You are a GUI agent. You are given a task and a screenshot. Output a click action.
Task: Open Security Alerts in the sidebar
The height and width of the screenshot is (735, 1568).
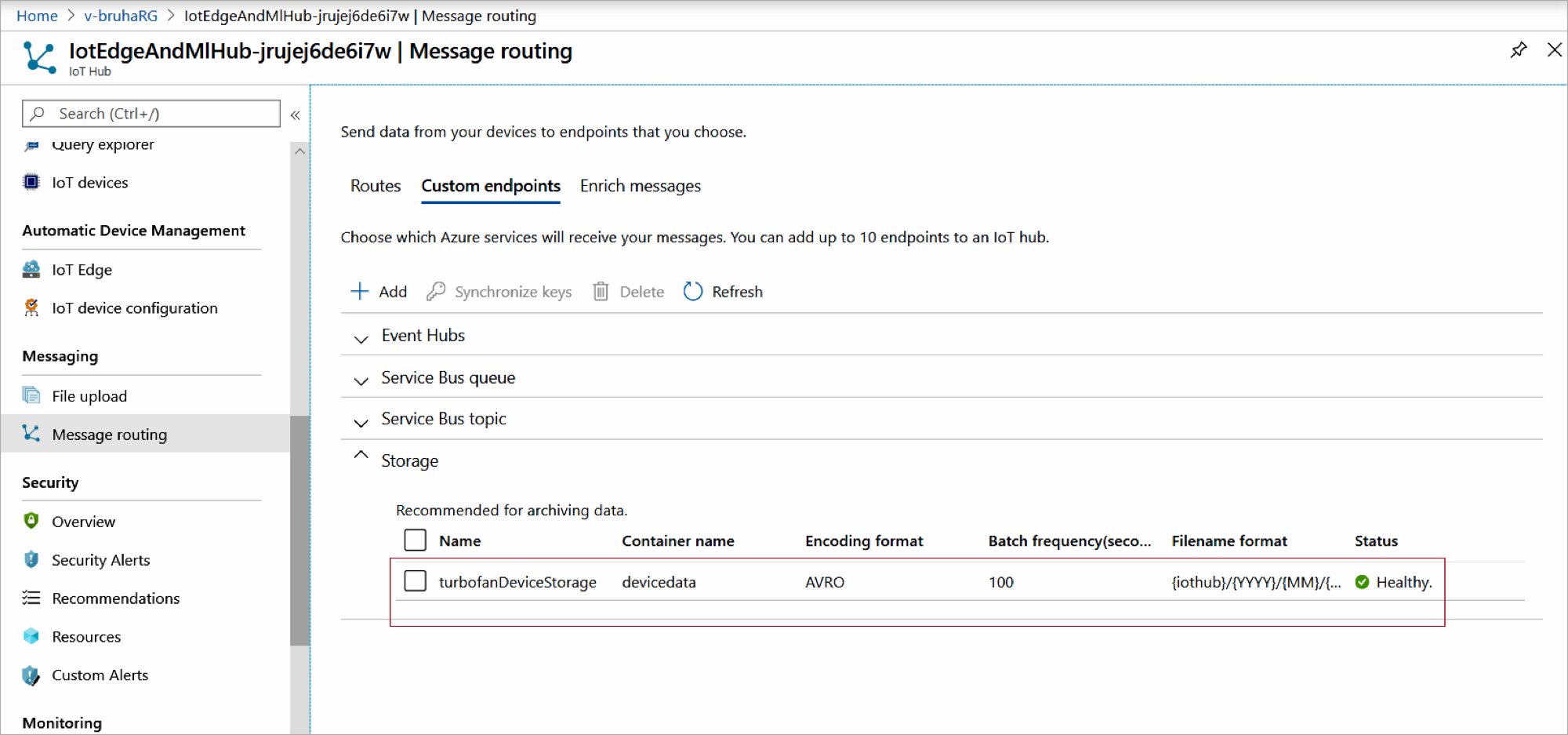[101, 560]
